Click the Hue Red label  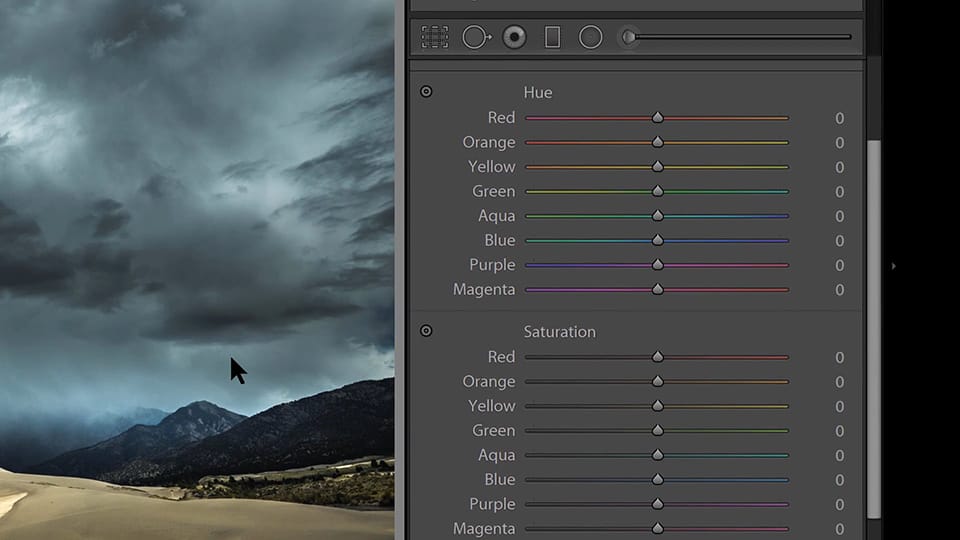pyautogui.click(x=501, y=118)
